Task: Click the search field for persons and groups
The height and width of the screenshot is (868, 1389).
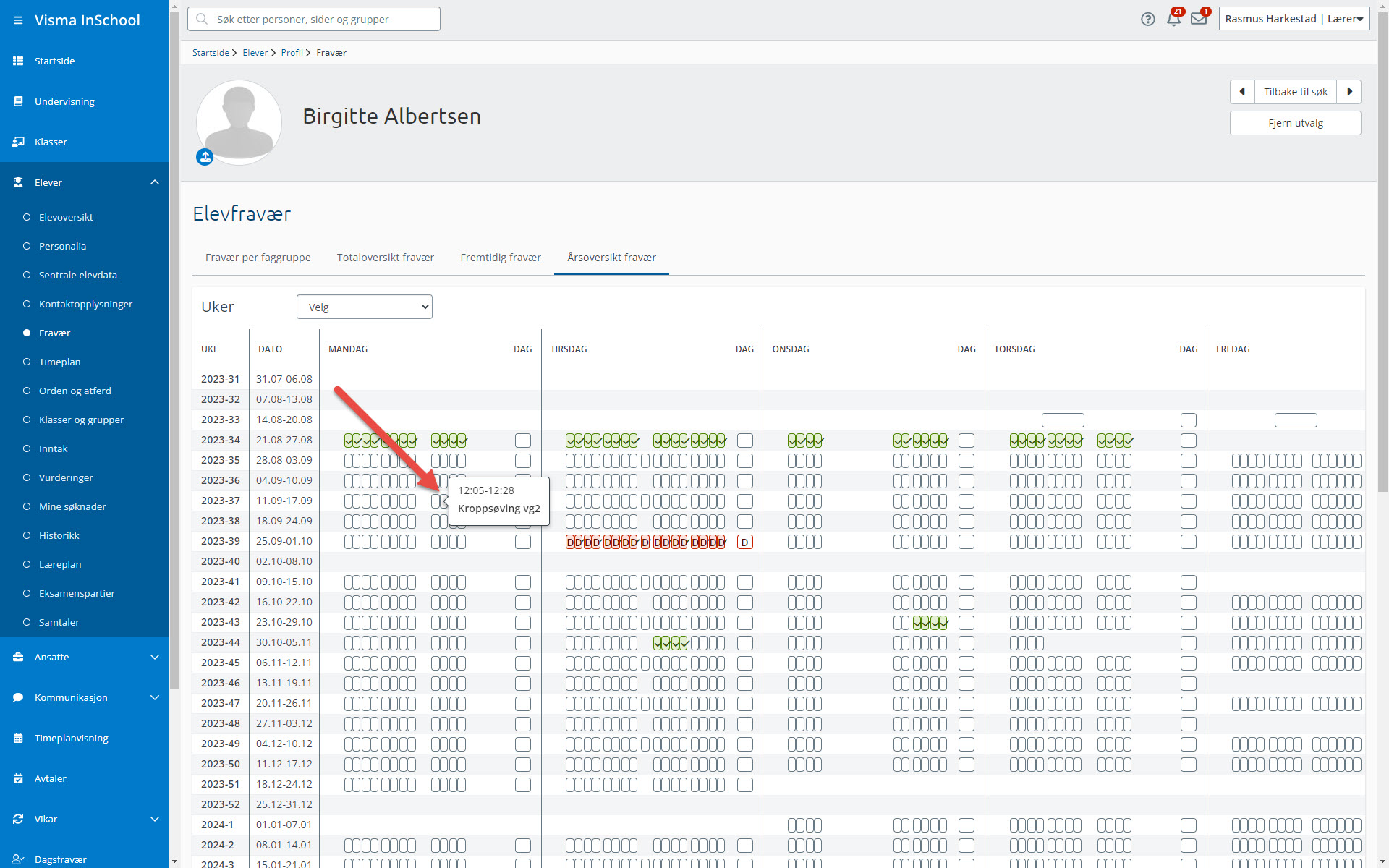Action: pyautogui.click(x=314, y=19)
